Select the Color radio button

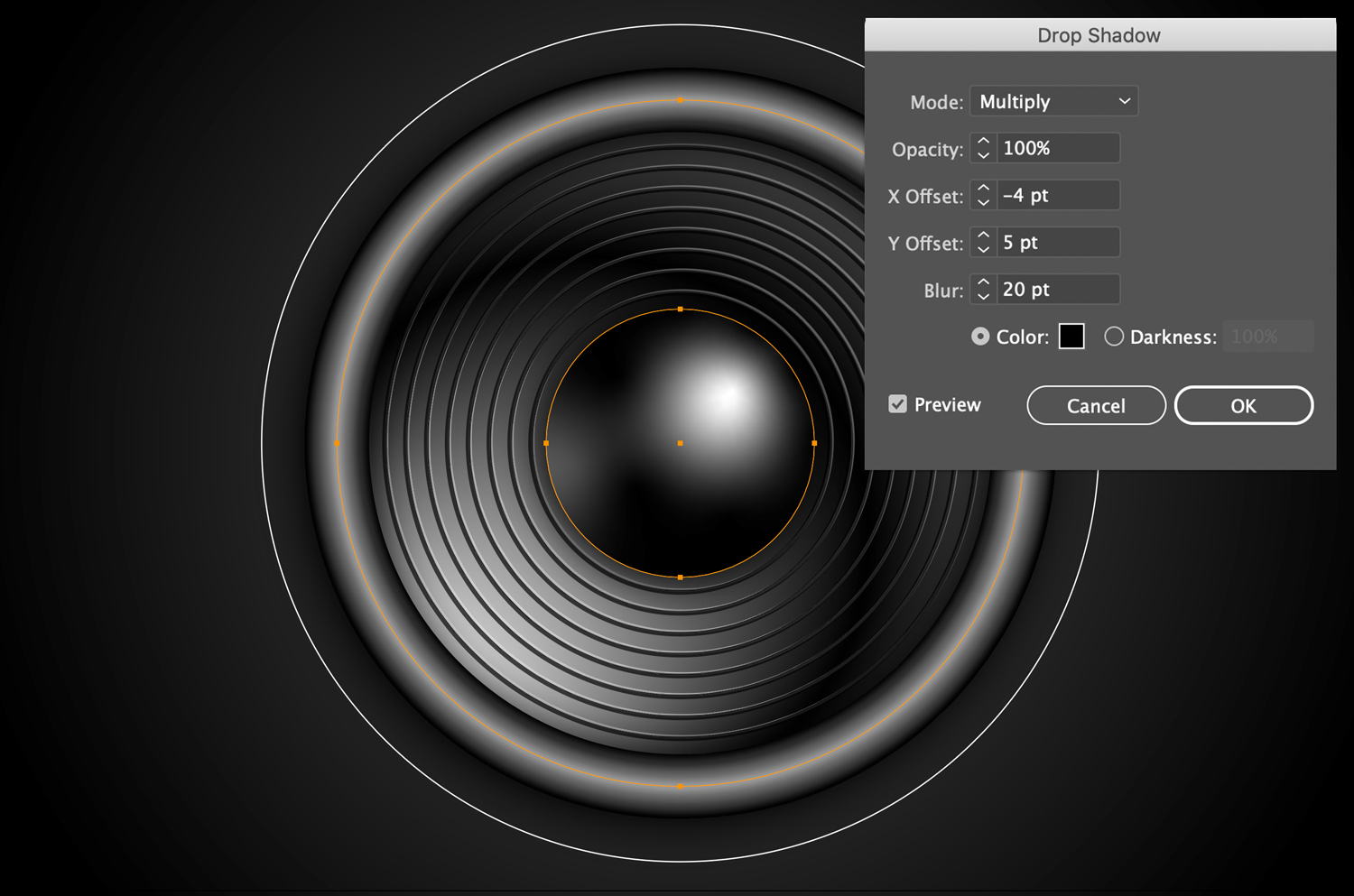click(x=979, y=336)
